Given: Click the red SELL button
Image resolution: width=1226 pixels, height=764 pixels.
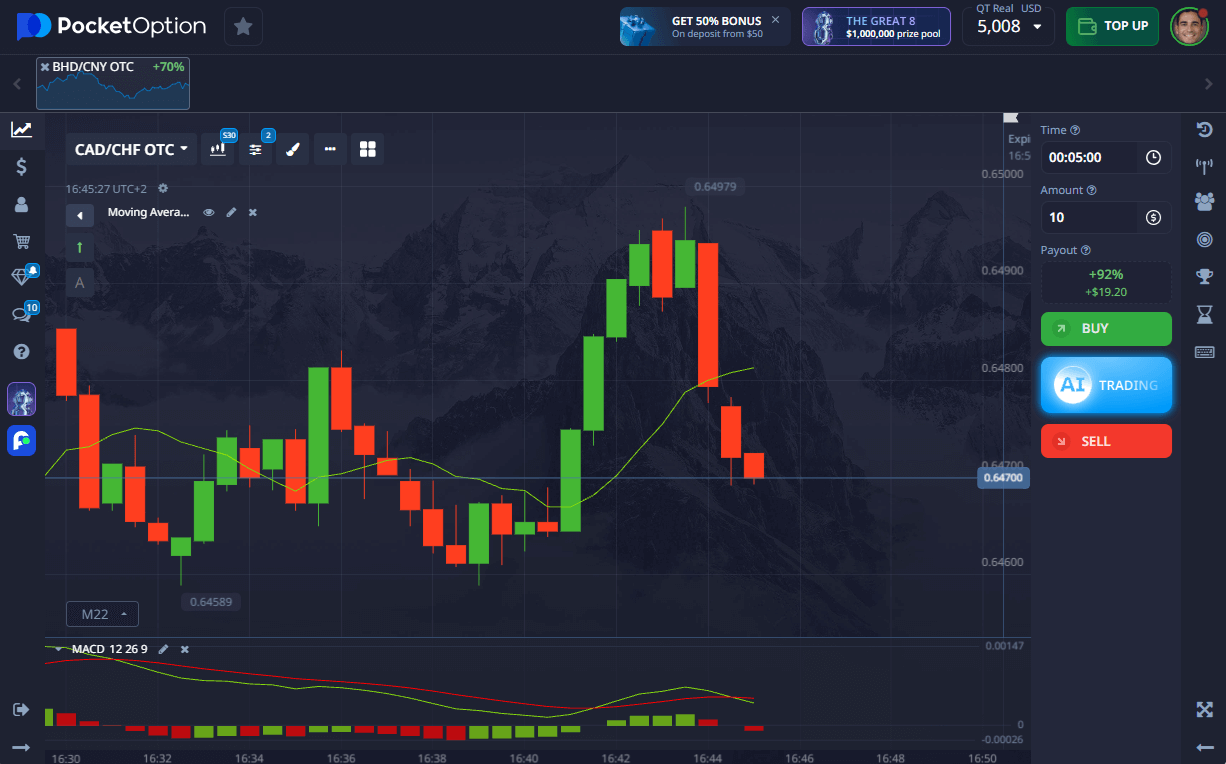Looking at the screenshot, I should point(1105,441).
